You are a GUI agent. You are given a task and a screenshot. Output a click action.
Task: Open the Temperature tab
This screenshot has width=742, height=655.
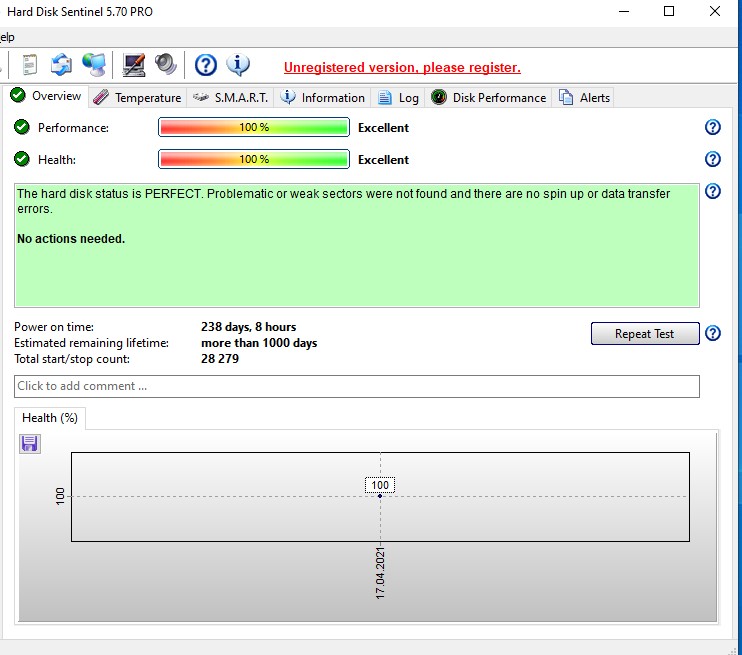(x=137, y=97)
